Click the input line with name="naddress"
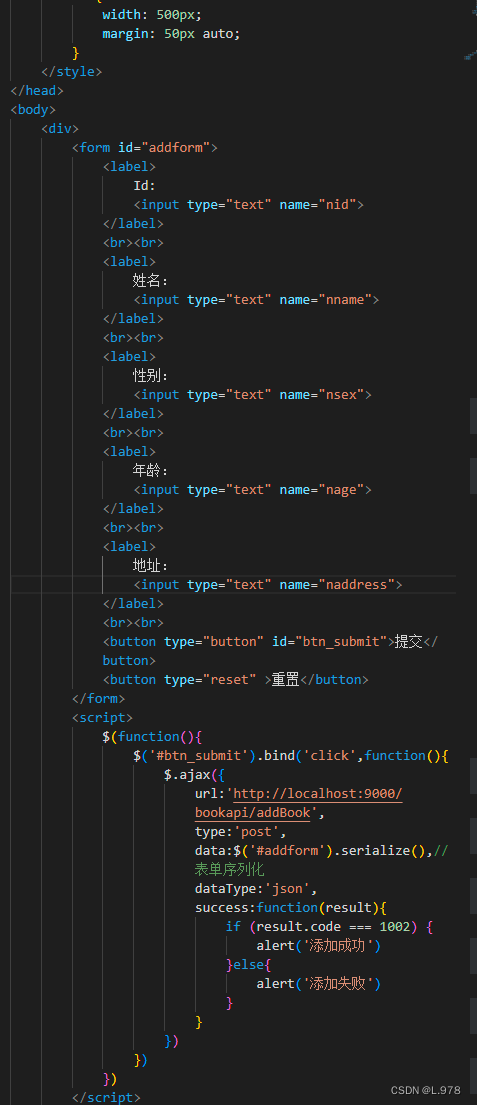 (x=268, y=584)
